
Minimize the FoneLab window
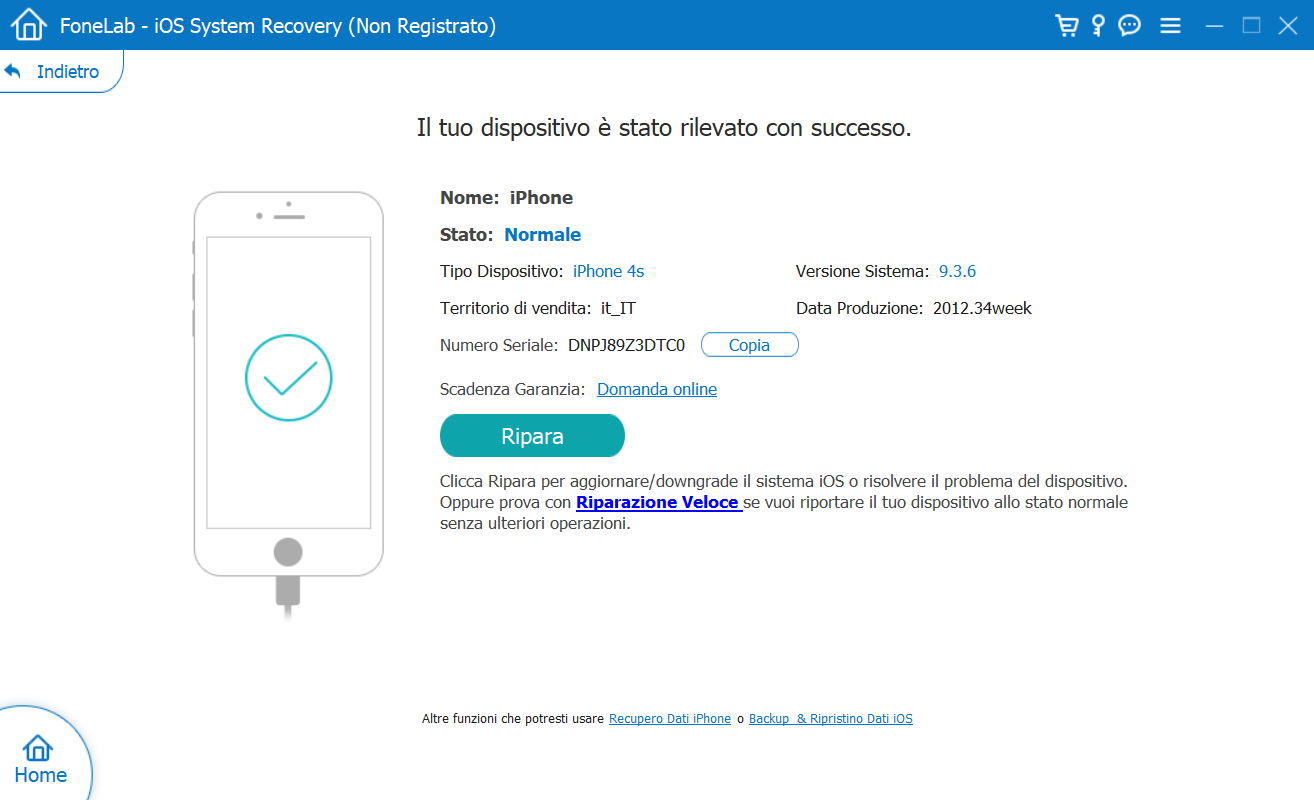1215,25
